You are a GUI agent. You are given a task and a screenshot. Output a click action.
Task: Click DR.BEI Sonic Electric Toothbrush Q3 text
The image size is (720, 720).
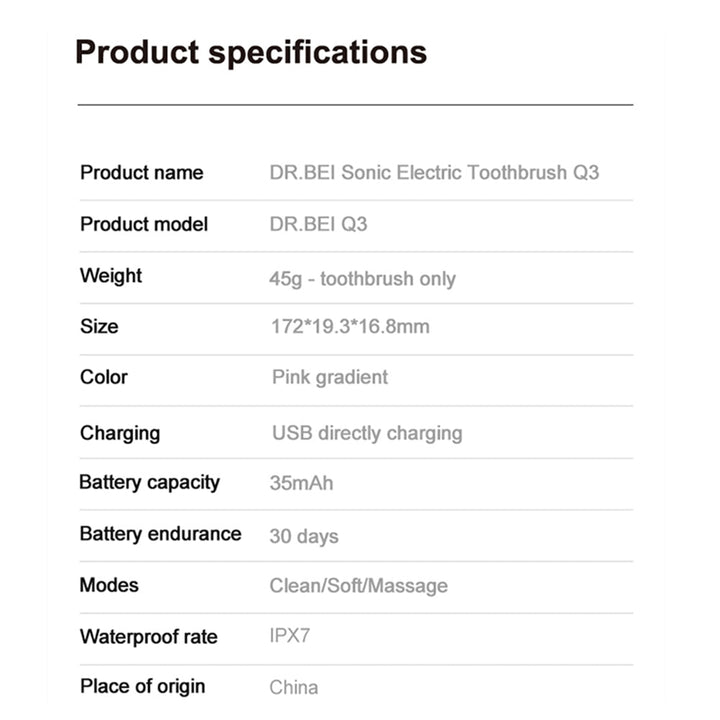(434, 173)
